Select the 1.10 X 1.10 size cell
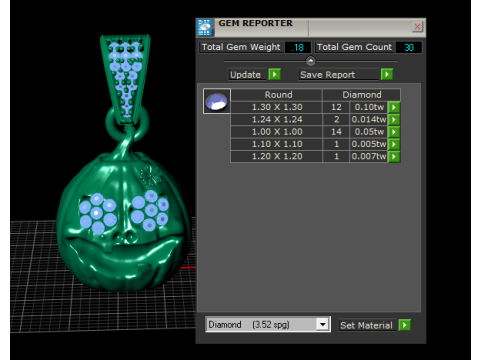Screen dimensions: 480x360 click(x=277, y=144)
